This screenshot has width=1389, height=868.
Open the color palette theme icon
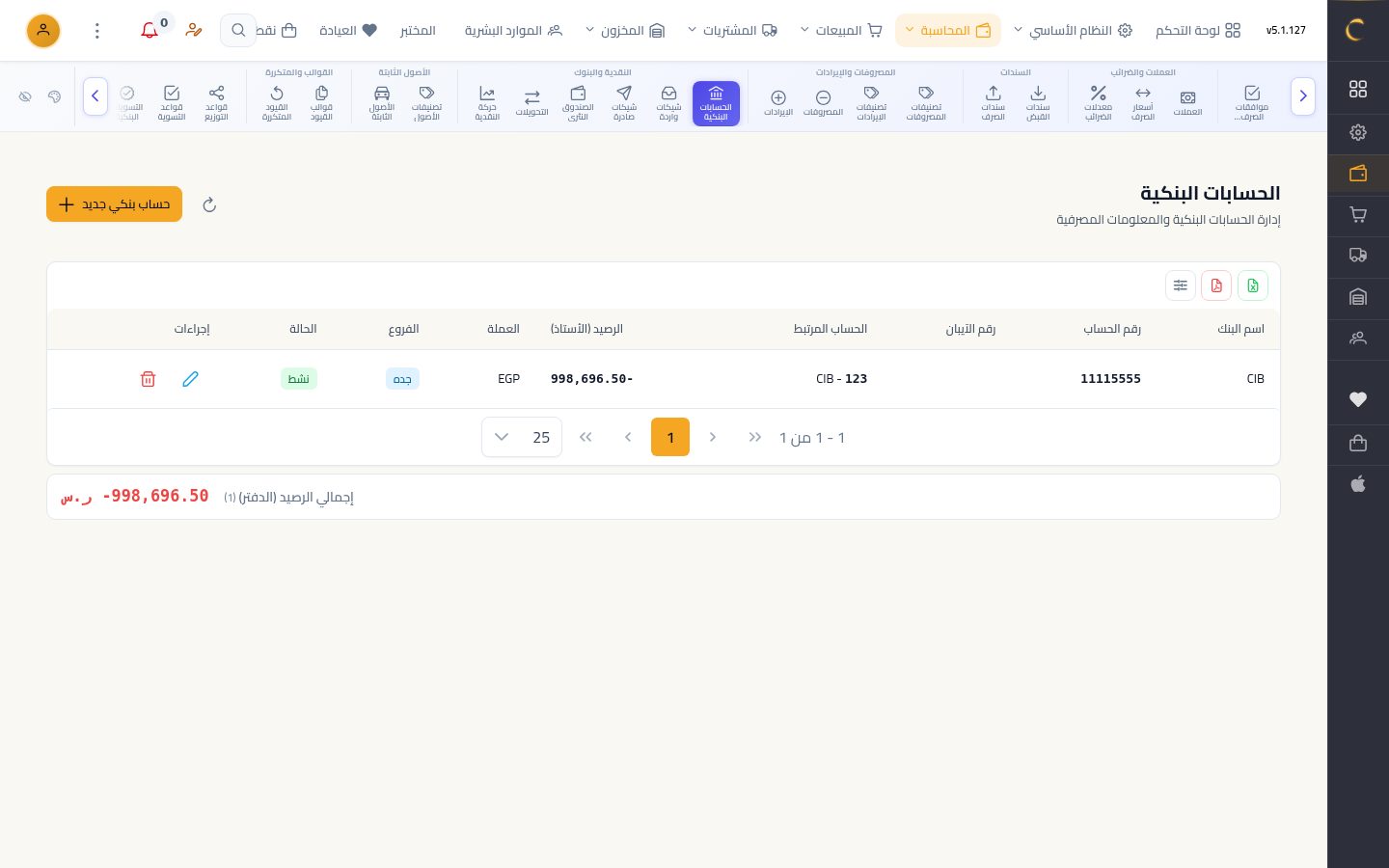(x=54, y=96)
